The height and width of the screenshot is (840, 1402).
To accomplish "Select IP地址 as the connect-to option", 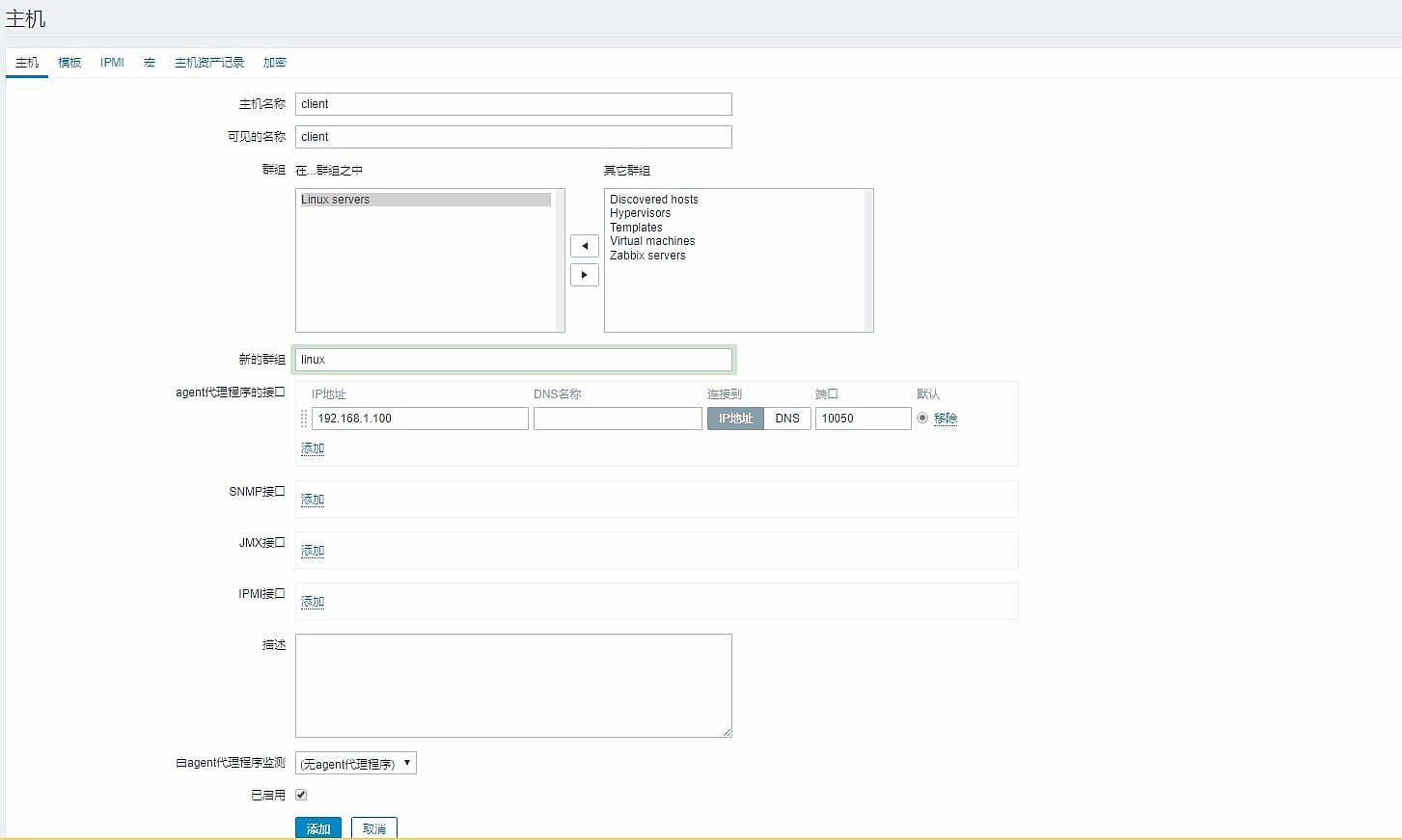I will [735, 419].
